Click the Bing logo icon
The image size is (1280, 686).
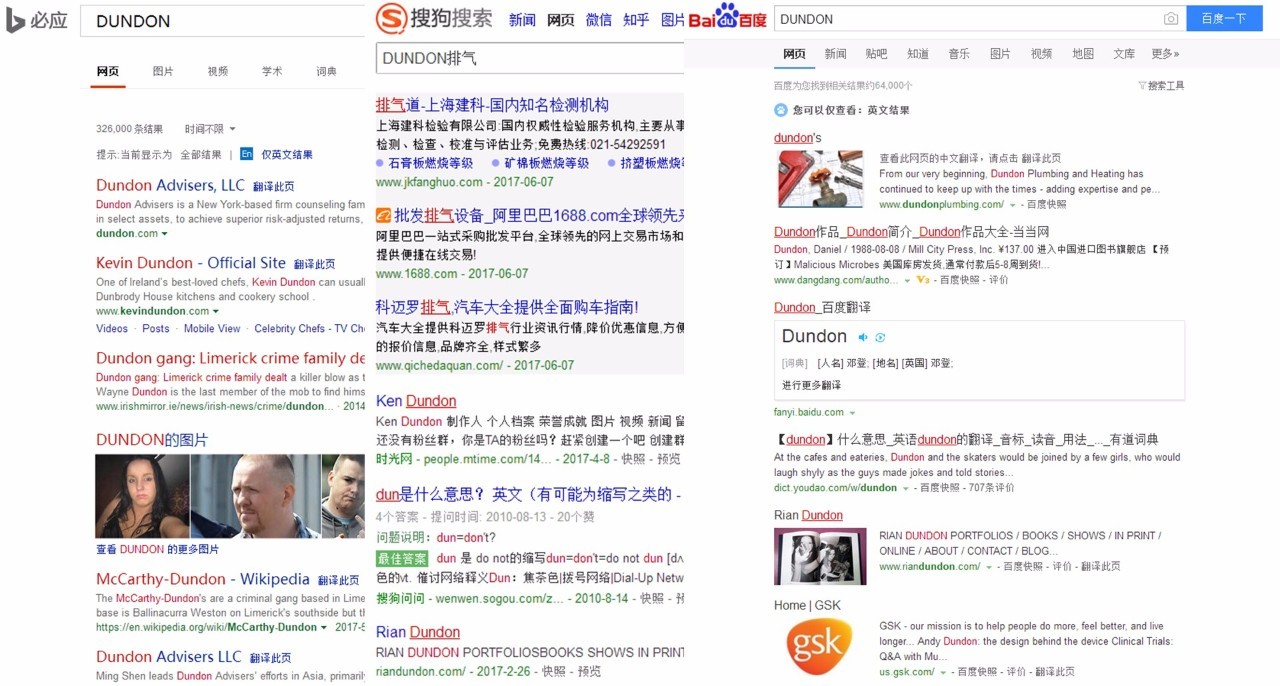tap(16, 20)
